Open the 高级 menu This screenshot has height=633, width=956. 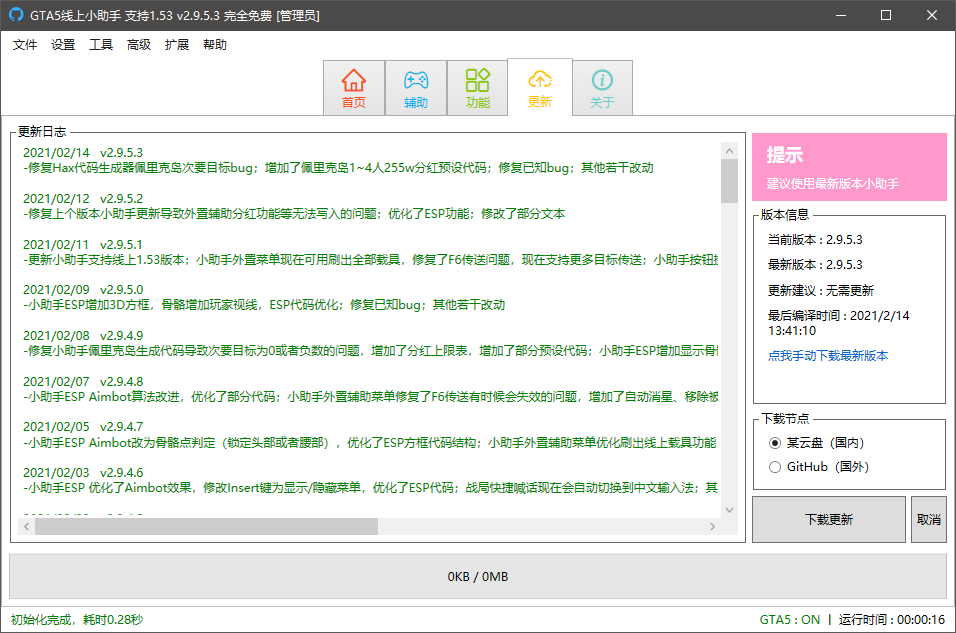[x=138, y=45]
